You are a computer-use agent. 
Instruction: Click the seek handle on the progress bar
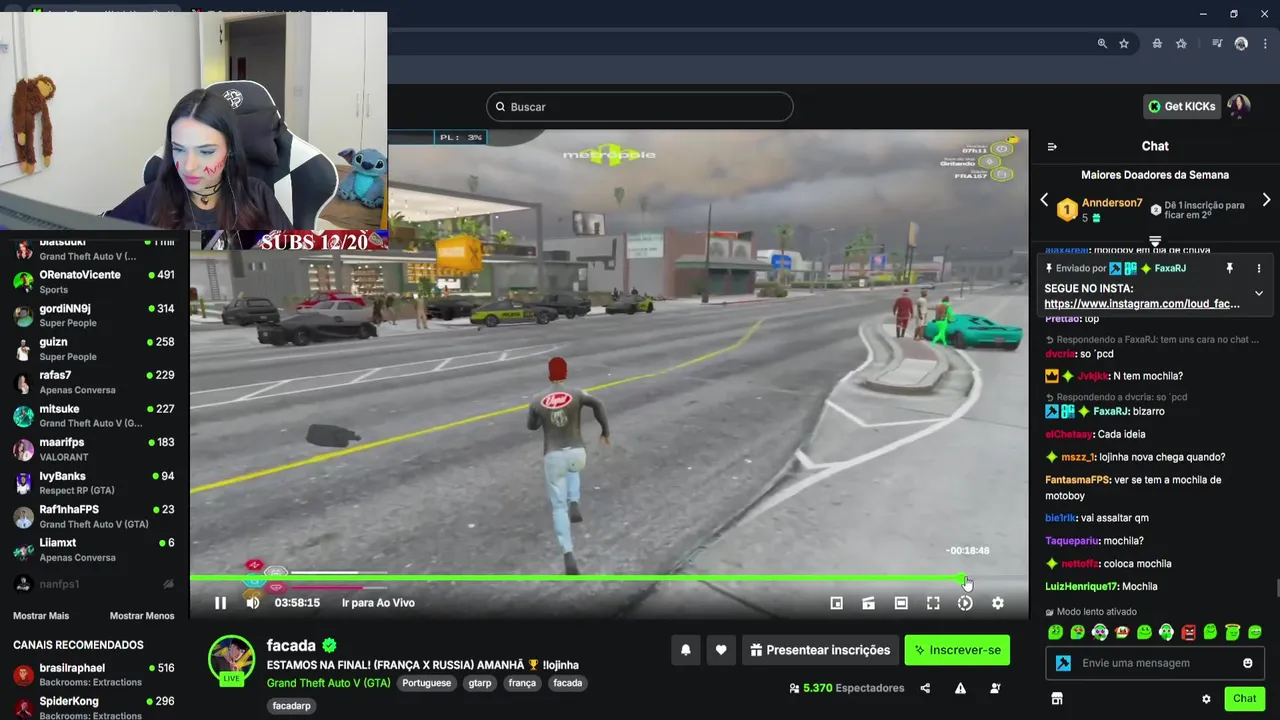(x=962, y=578)
